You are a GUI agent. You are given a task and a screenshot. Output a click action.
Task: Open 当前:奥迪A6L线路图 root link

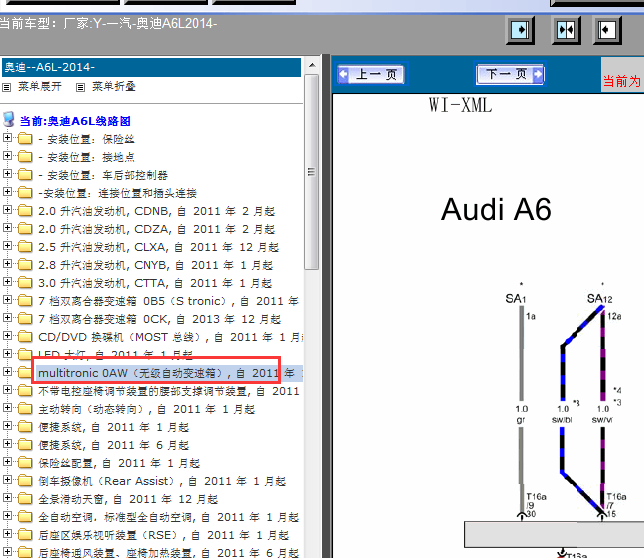point(75,121)
